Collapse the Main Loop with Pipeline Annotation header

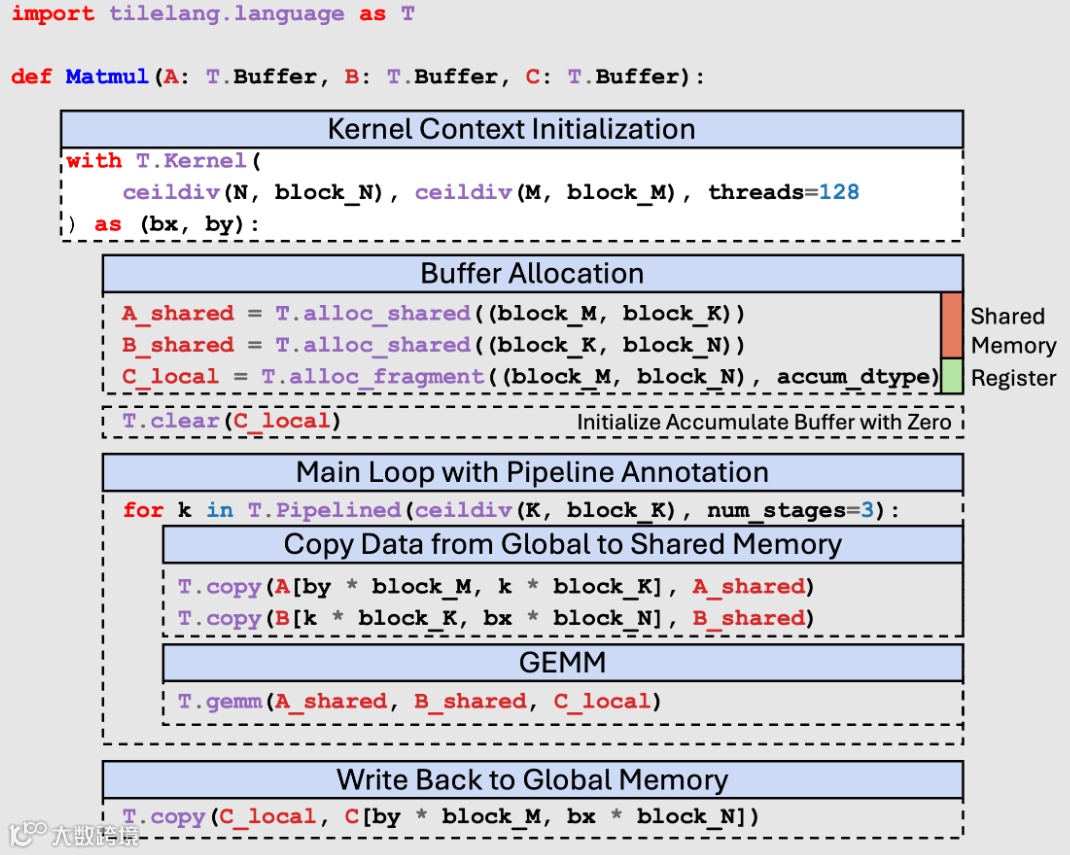530,472
